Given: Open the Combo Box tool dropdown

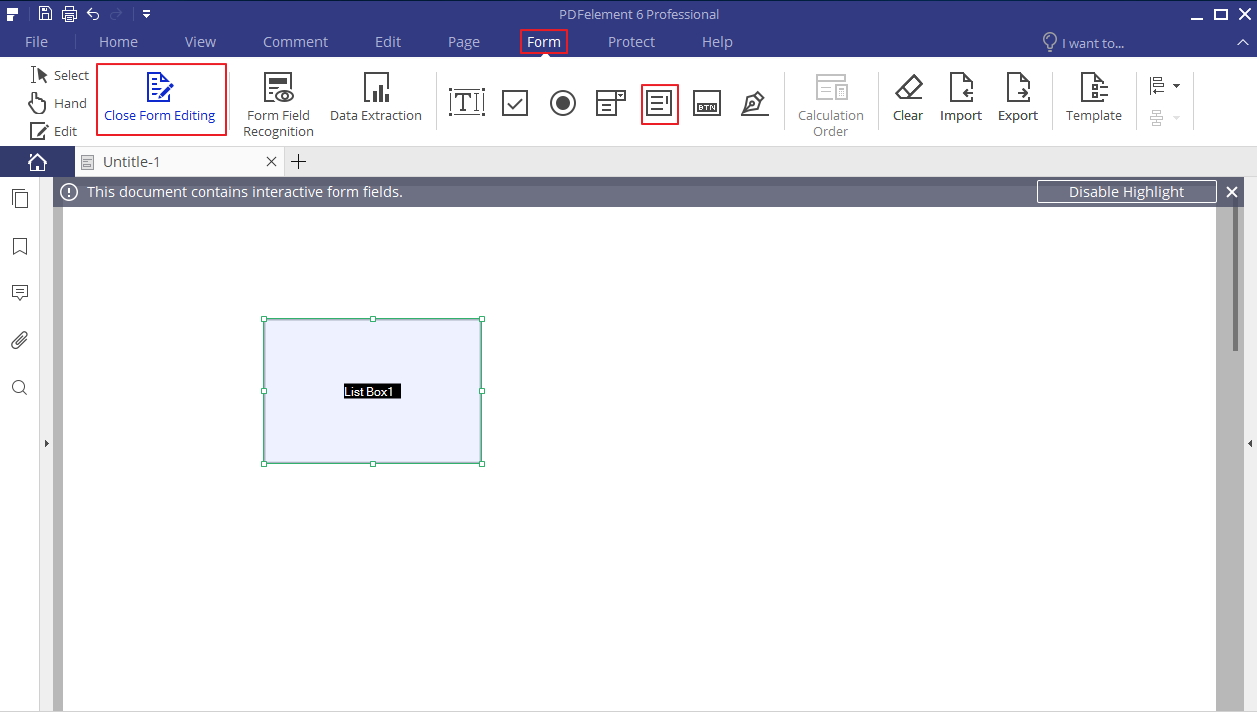Looking at the screenshot, I should [x=611, y=102].
